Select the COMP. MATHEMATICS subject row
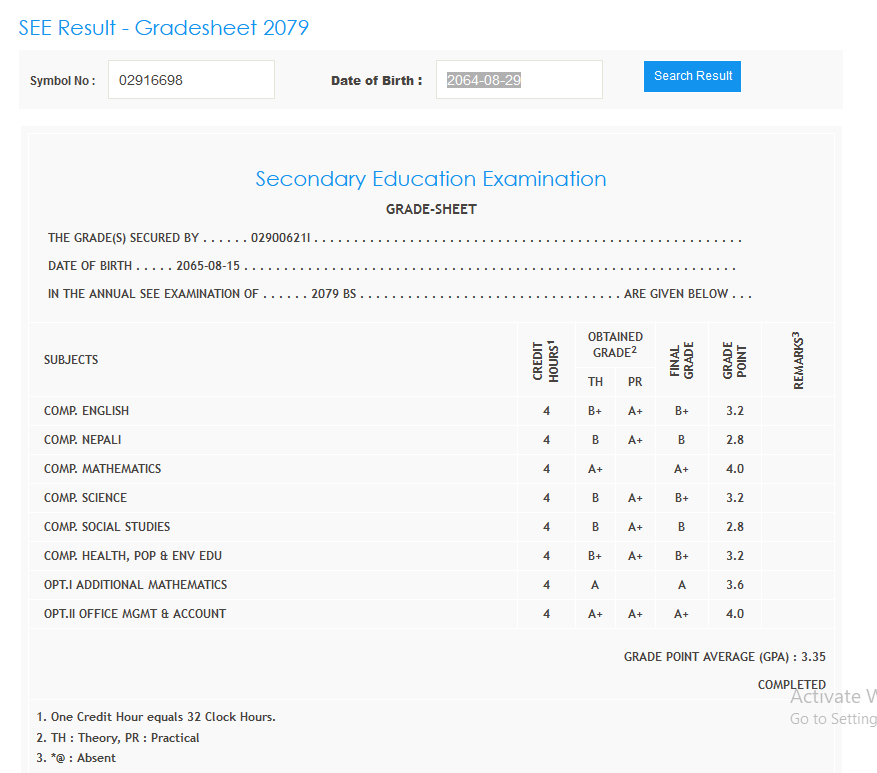 tap(103, 469)
